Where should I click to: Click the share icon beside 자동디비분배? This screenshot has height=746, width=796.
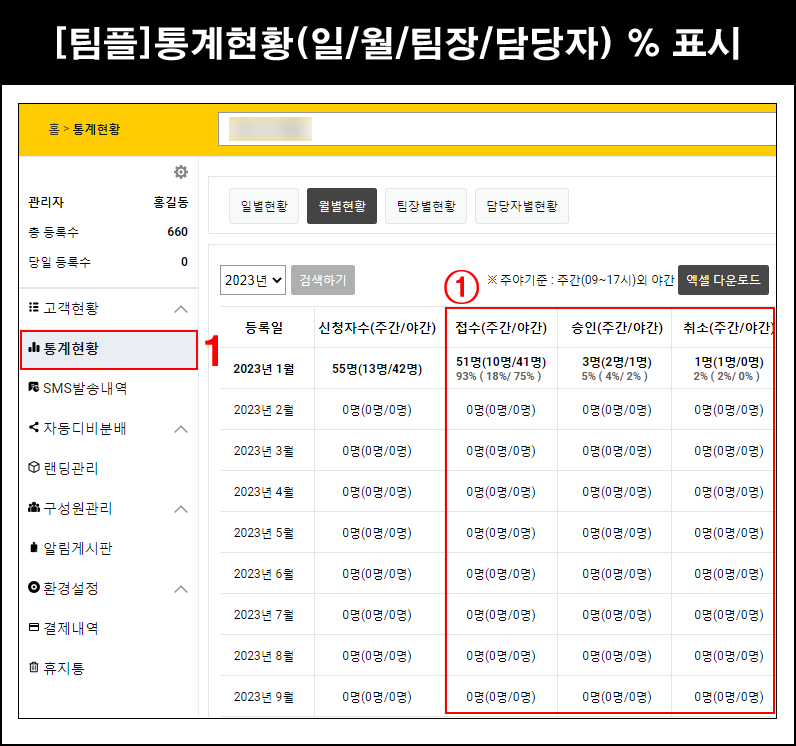pyautogui.click(x=34, y=428)
